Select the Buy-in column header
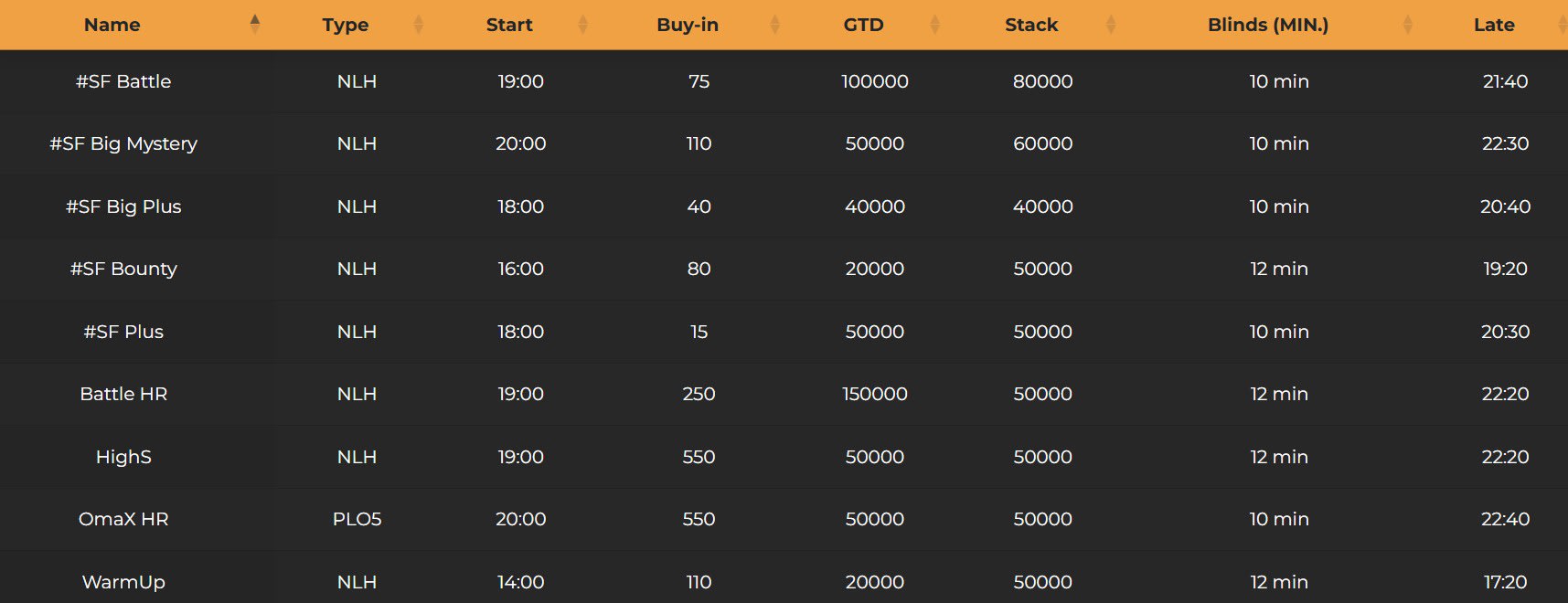 pos(688,25)
